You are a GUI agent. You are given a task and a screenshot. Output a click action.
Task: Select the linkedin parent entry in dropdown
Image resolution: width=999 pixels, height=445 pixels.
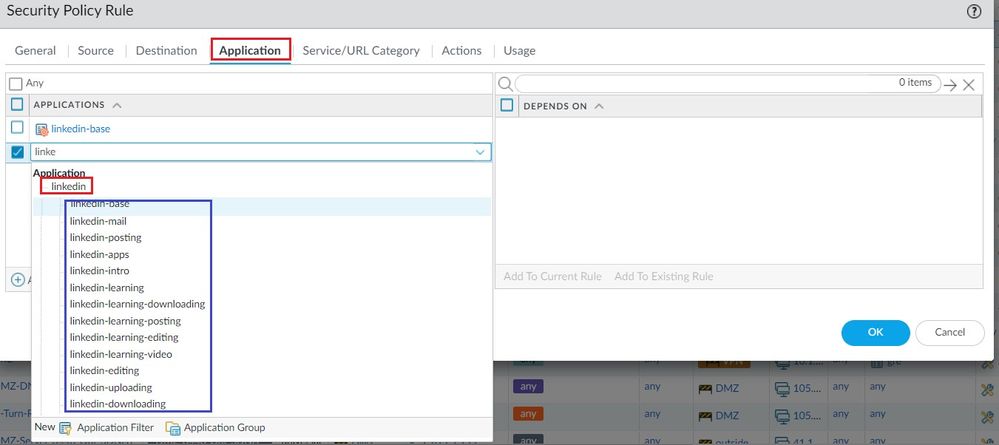(x=68, y=186)
